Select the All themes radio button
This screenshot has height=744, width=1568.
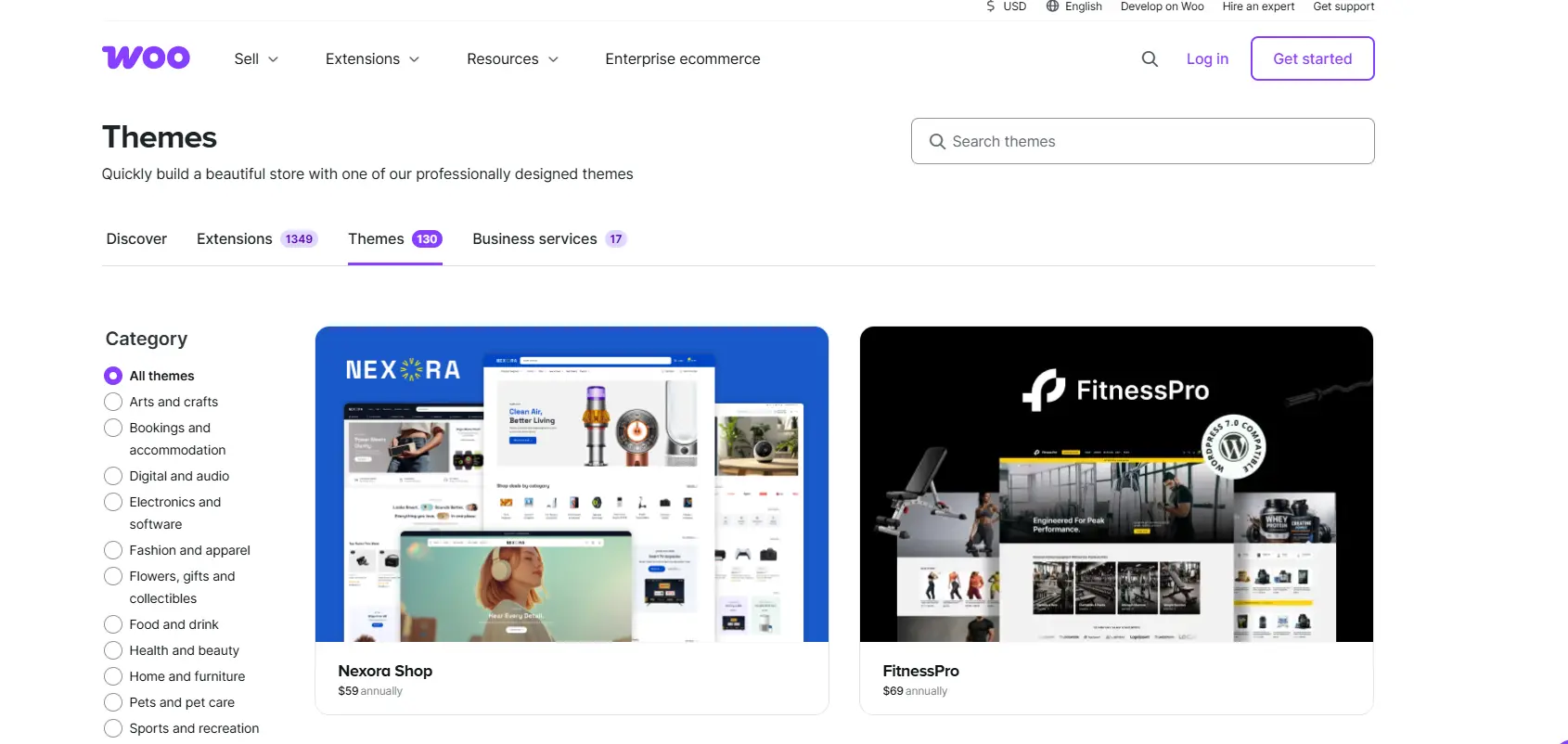tap(113, 376)
